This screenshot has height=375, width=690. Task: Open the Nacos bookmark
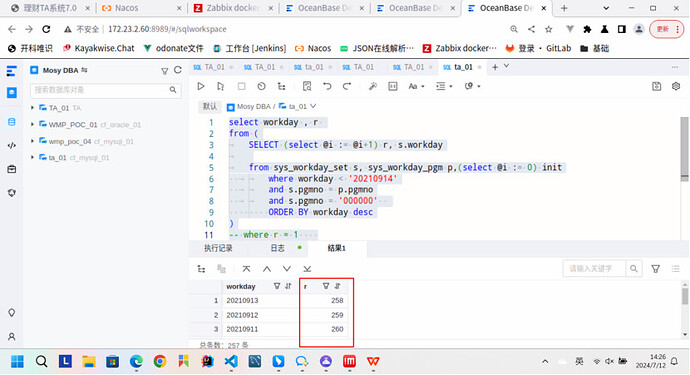pyautogui.click(x=313, y=48)
